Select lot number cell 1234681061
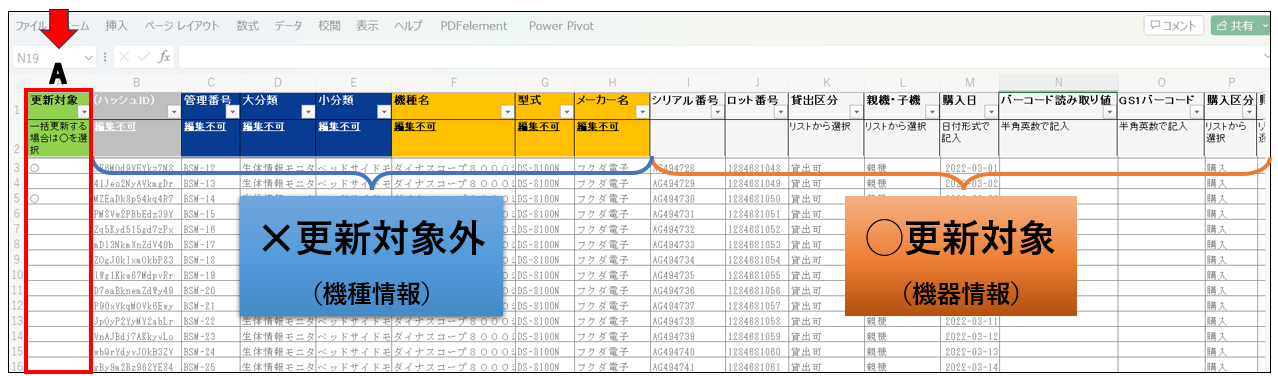This screenshot has width=1278, height=376. [756, 368]
